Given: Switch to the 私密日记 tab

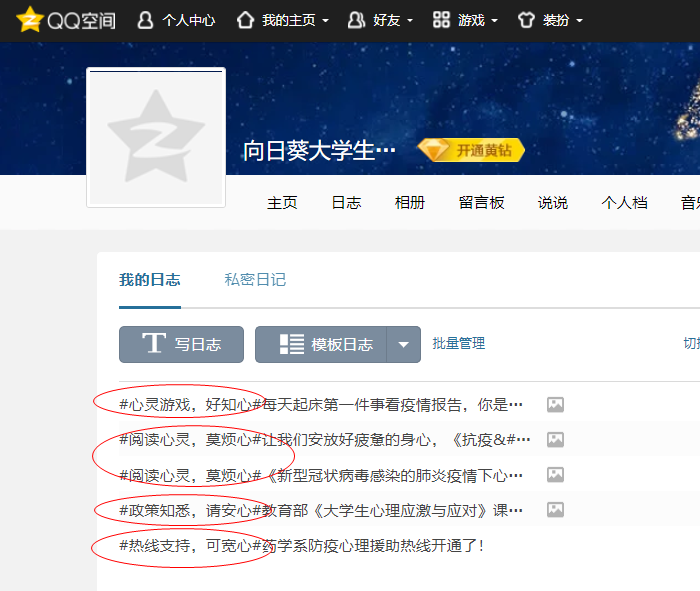Looking at the screenshot, I should click(255, 280).
